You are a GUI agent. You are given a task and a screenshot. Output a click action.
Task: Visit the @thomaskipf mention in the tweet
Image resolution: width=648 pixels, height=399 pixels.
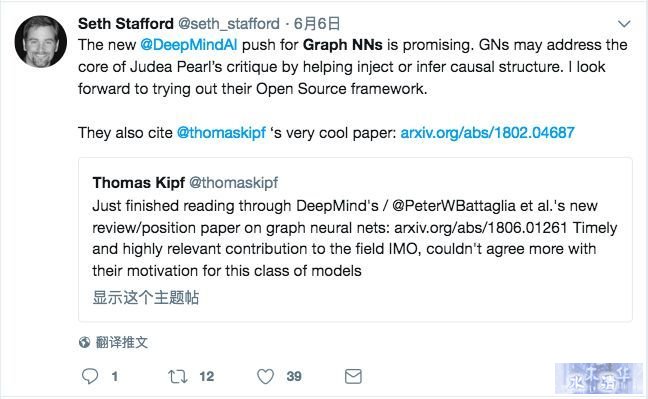click(221, 133)
